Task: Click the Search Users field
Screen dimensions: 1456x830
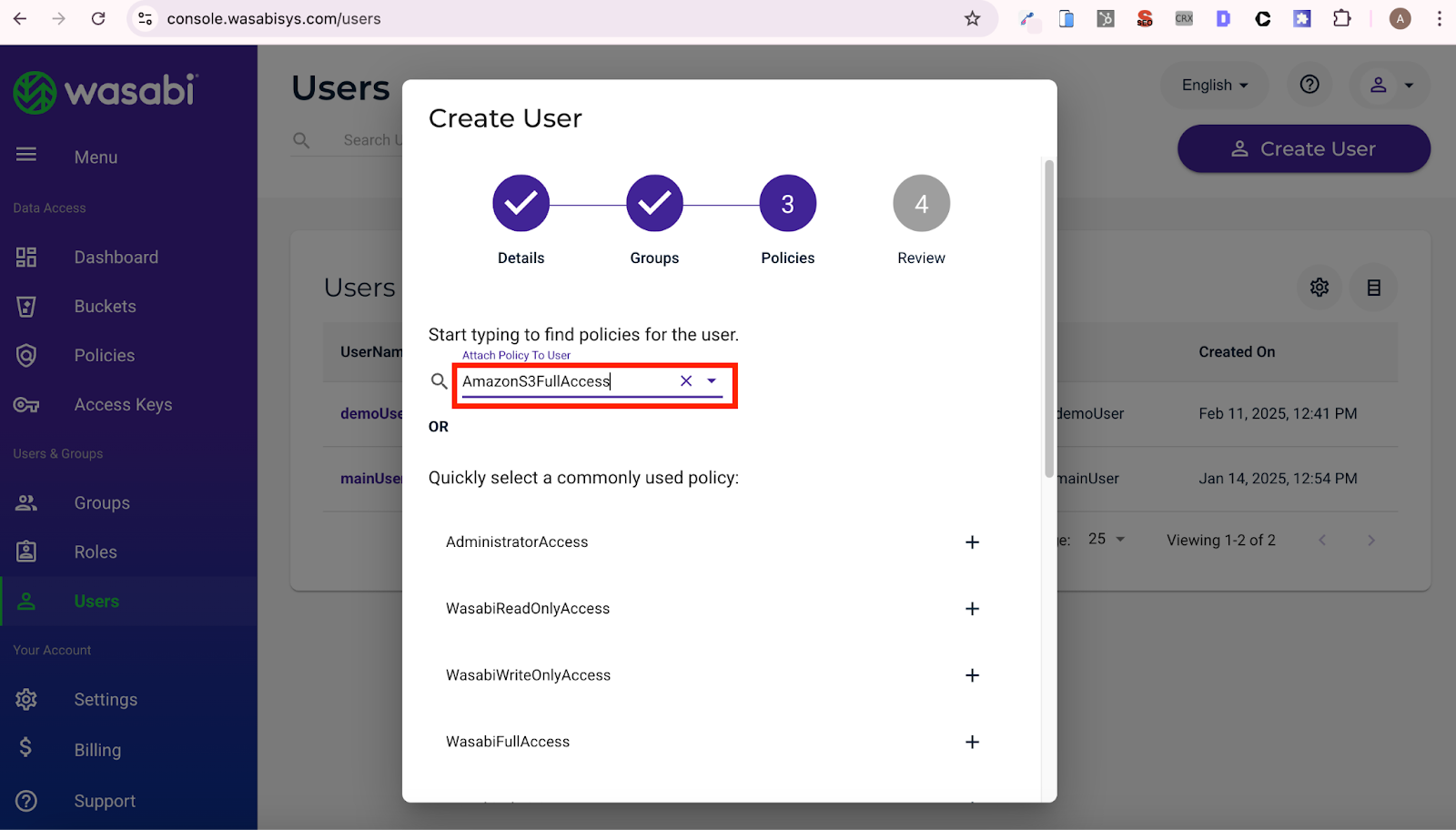Action: [371, 140]
